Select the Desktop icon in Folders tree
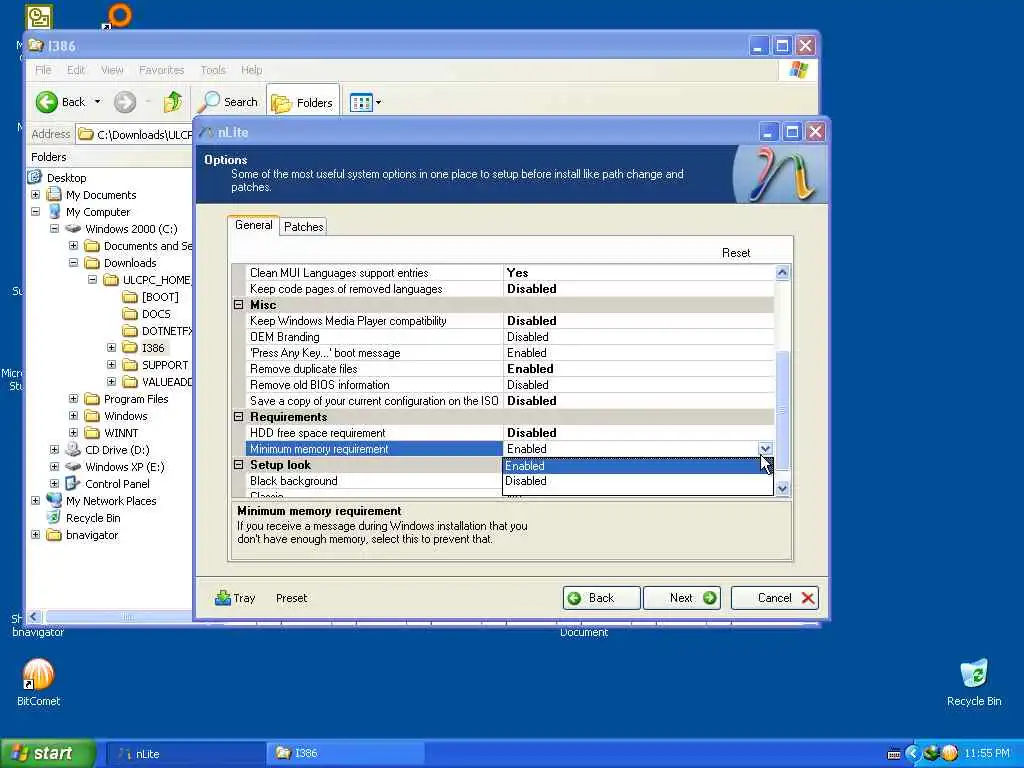Image resolution: width=1024 pixels, height=768 pixels. click(x=35, y=178)
